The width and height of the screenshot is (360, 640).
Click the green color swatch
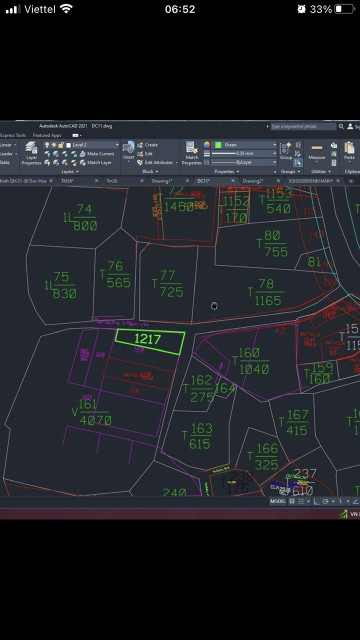tap(218, 145)
